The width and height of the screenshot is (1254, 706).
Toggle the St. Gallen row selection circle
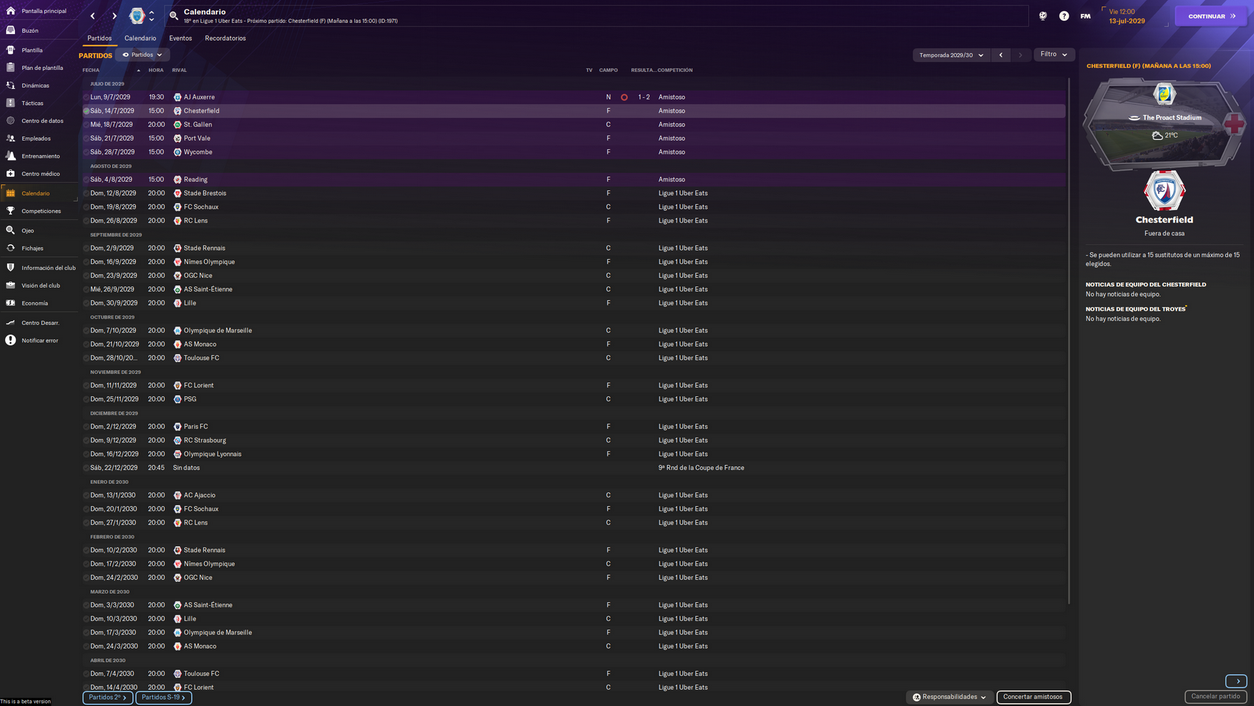(87, 125)
